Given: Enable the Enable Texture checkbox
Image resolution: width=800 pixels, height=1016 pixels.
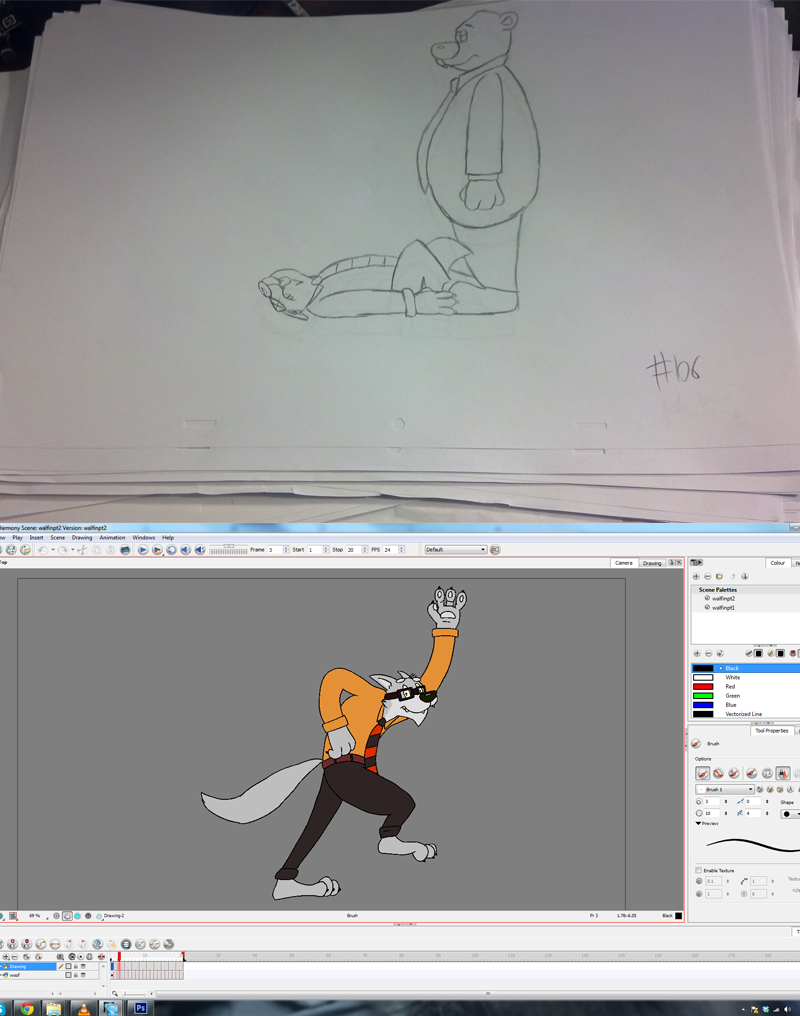Looking at the screenshot, I should (x=698, y=870).
